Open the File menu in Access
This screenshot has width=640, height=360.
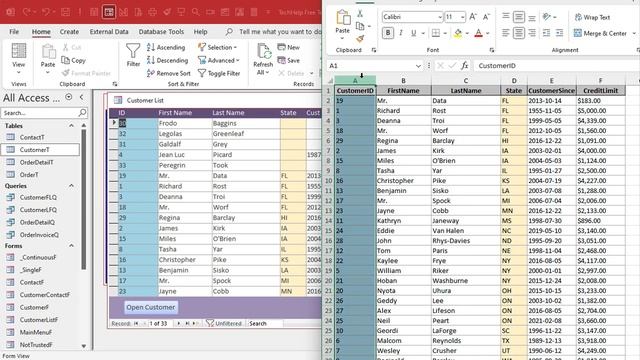tap(14, 31)
